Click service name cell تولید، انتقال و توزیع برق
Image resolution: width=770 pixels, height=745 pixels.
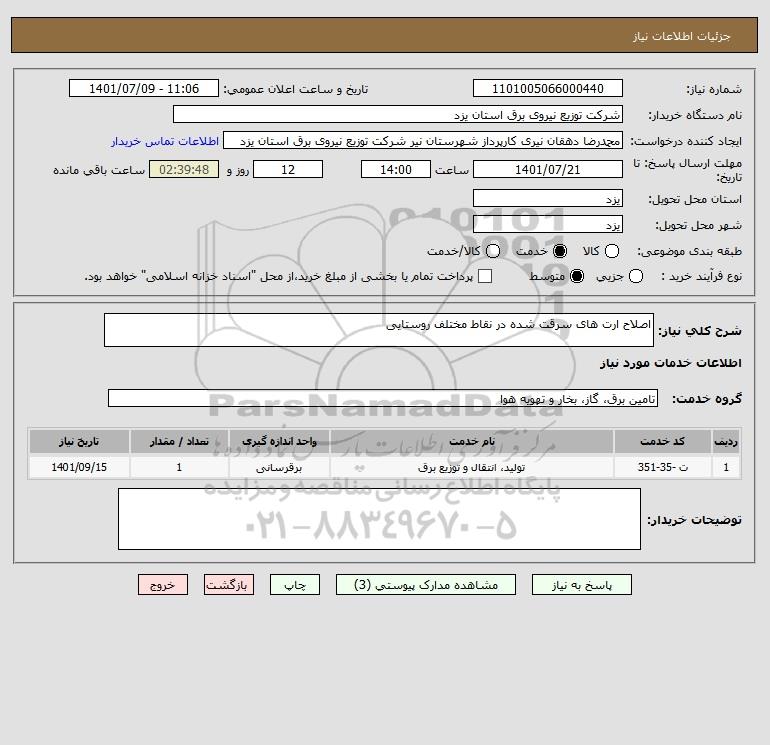[472, 468]
